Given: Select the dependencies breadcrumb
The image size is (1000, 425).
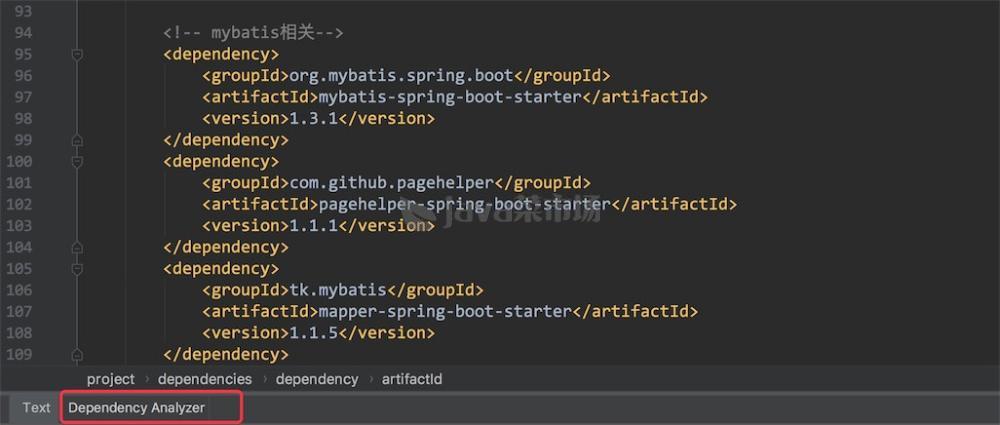Looking at the screenshot, I should 204,379.
